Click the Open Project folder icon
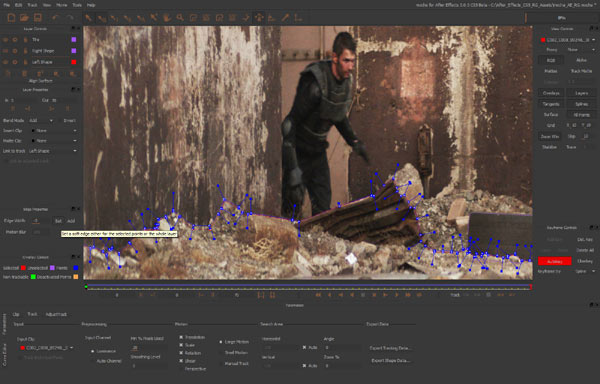The width and height of the screenshot is (600, 384). (x=24, y=18)
